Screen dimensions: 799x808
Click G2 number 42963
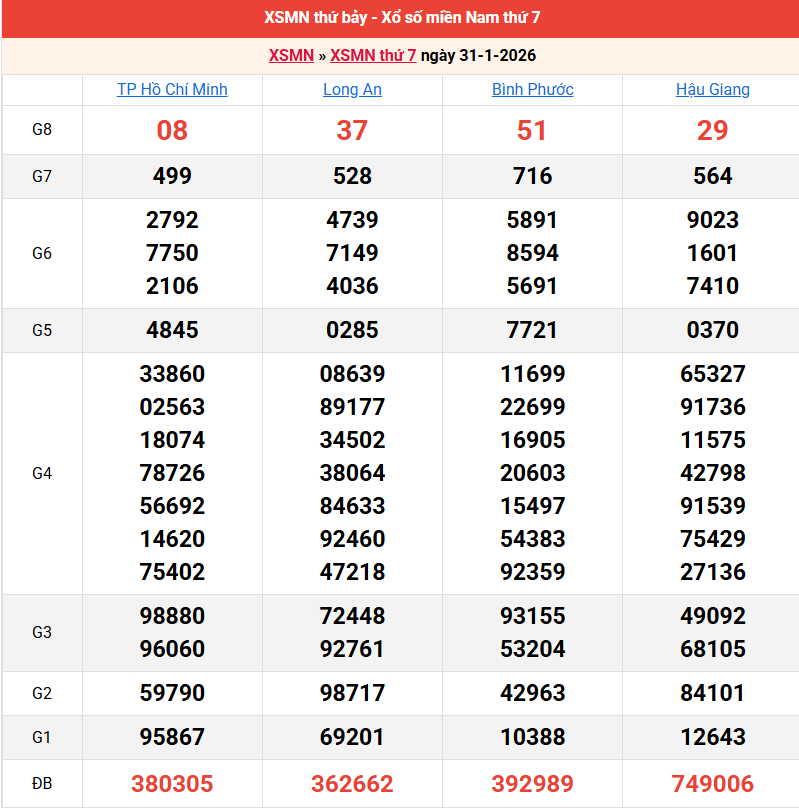(532, 693)
